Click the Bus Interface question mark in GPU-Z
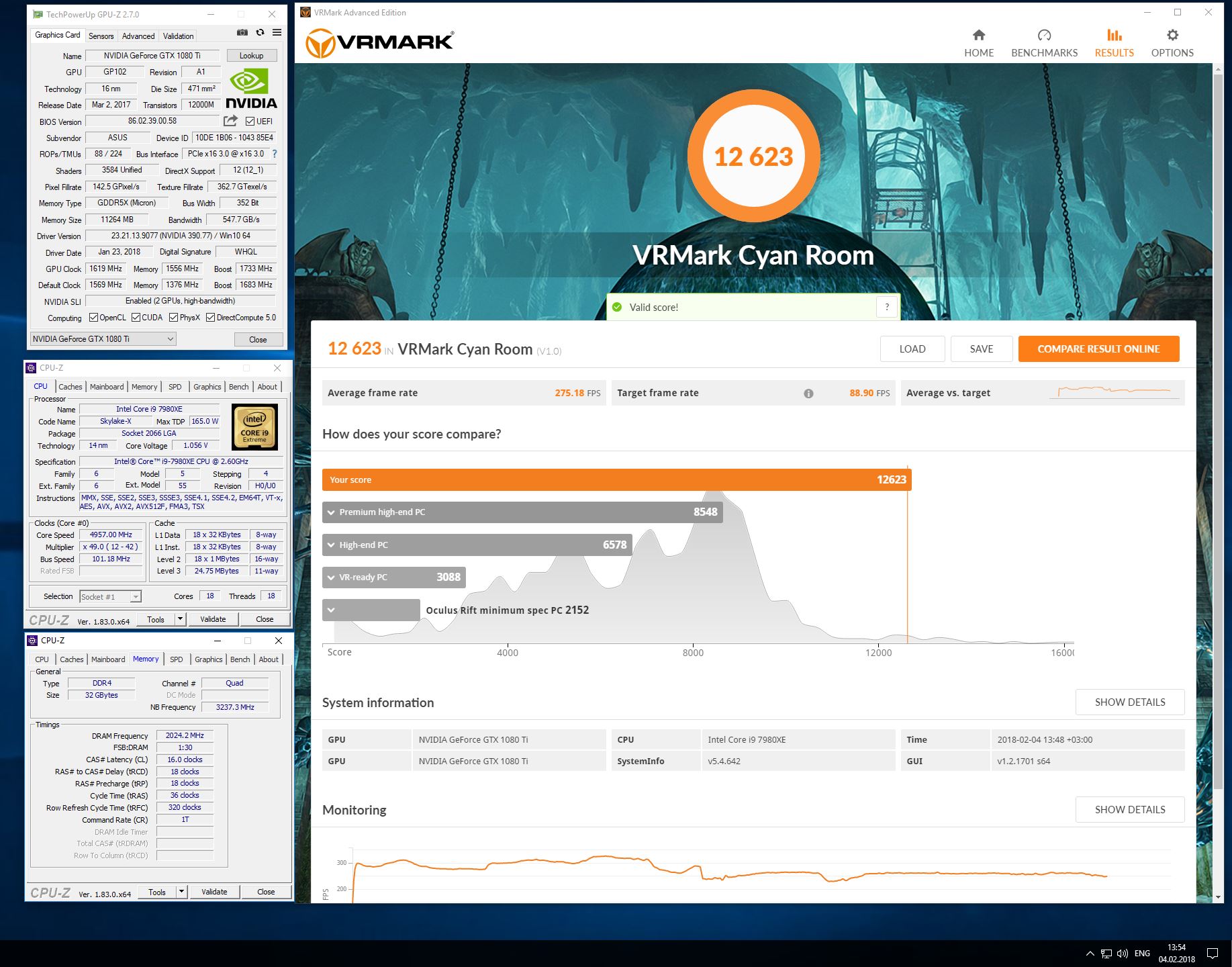Screen dimensions: 1232x967 [274, 154]
